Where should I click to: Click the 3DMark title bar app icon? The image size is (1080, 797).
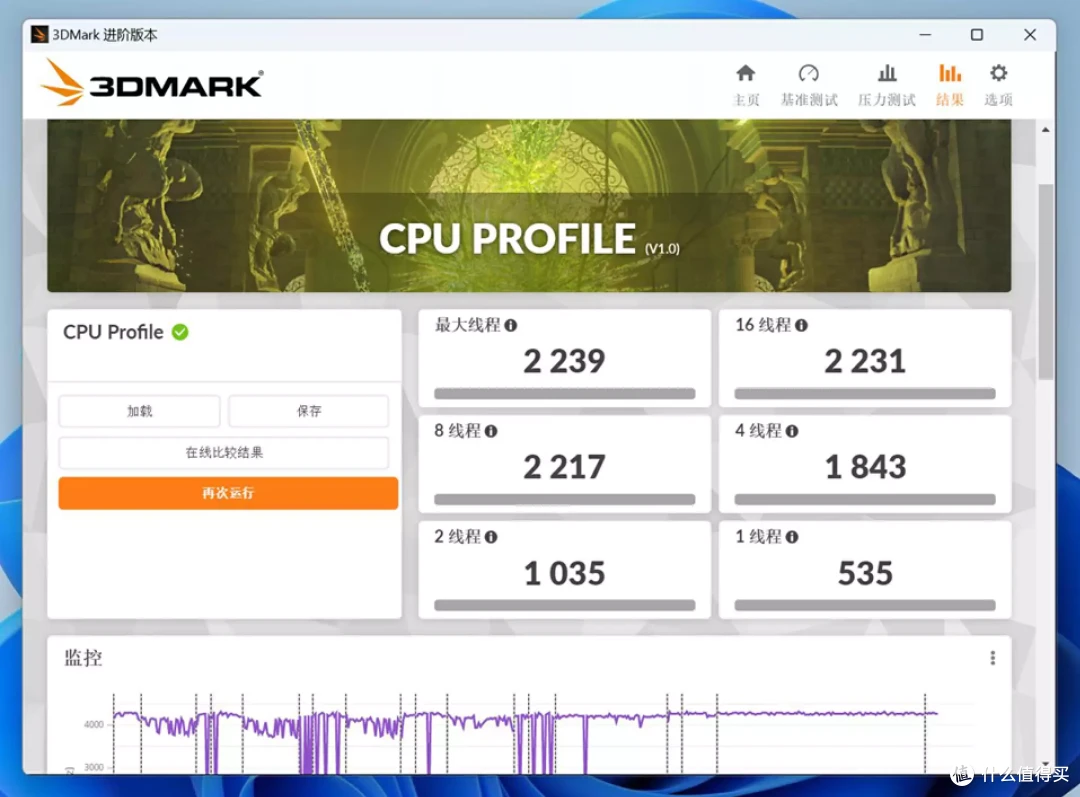tap(39, 34)
